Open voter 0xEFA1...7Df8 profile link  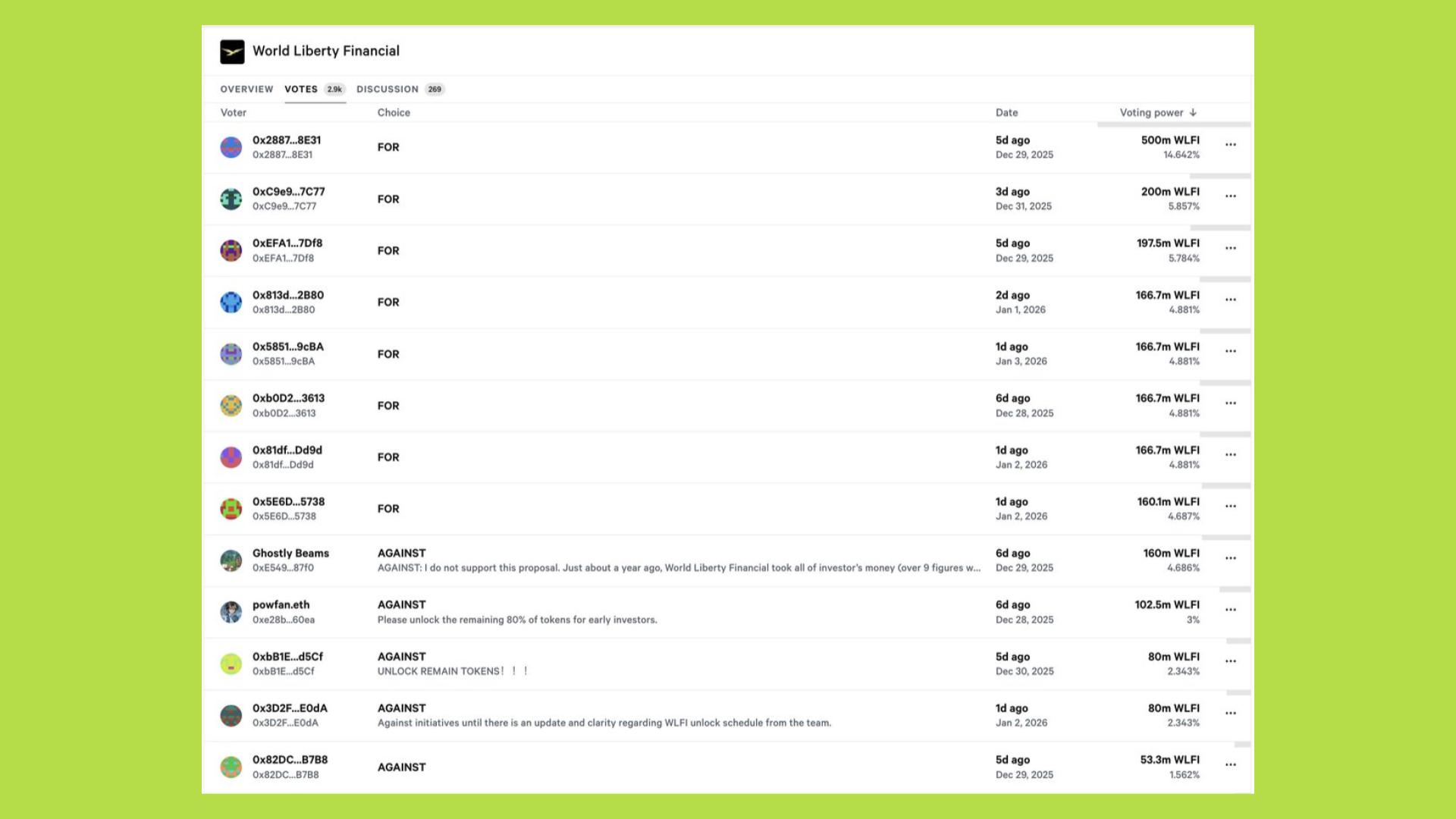click(287, 243)
